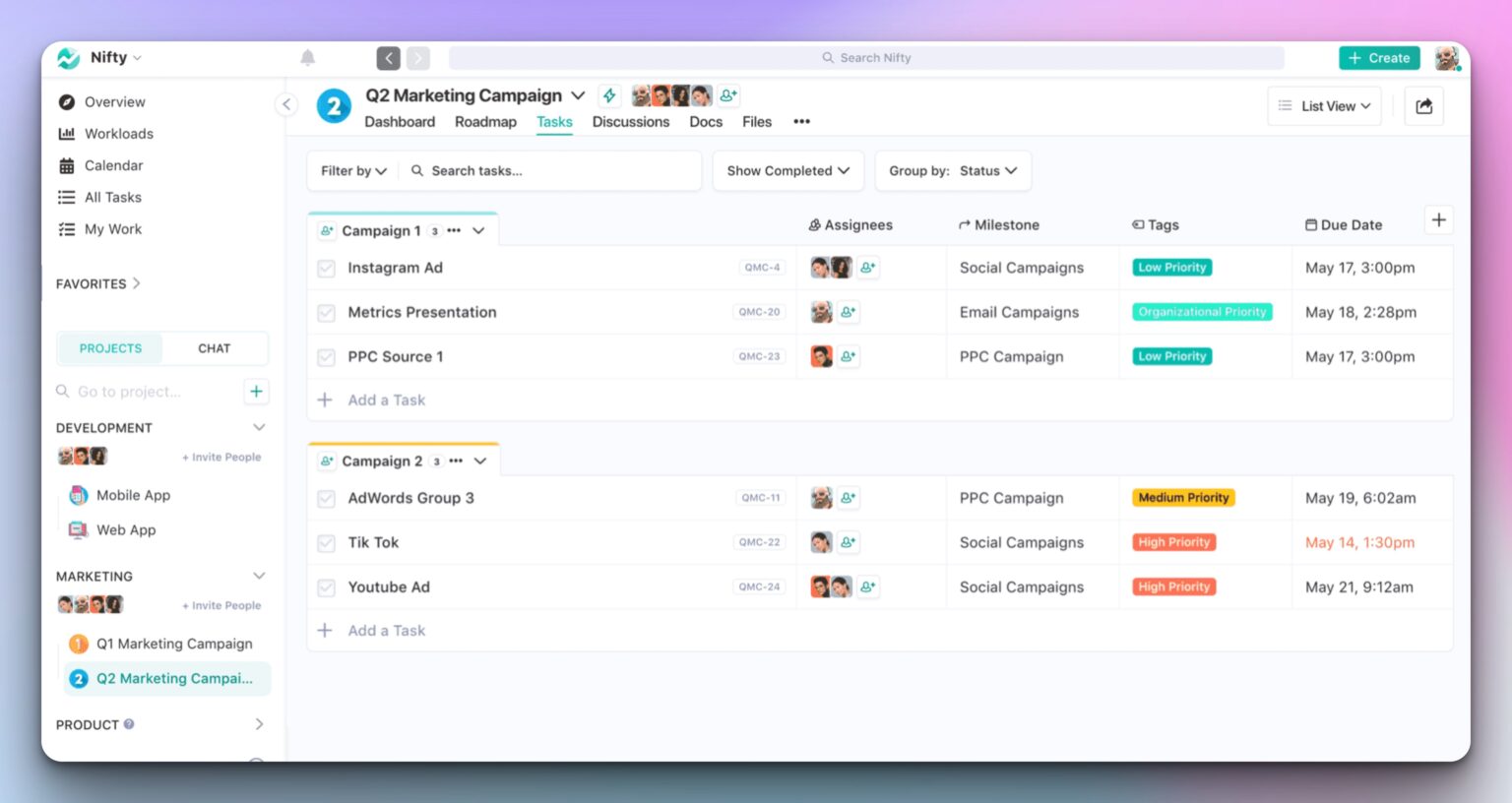Open the lightning bolt automation icon near project title
This screenshot has height=803, width=1512.
609,95
